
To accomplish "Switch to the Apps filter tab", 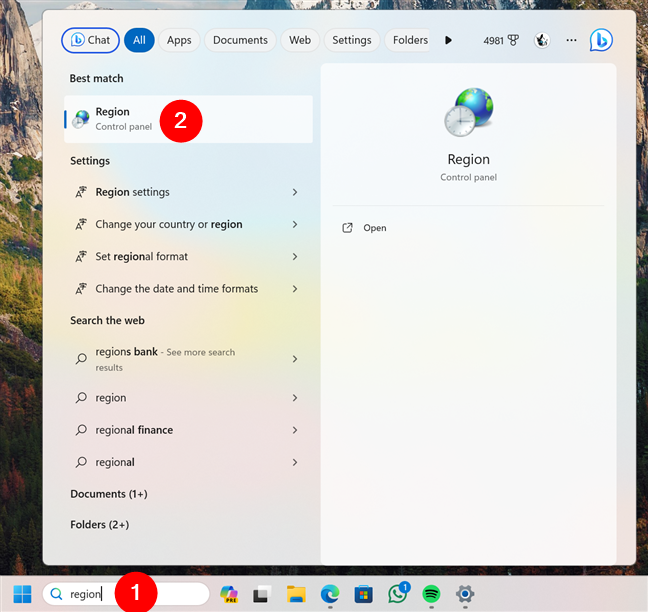I will pyautogui.click(x=179, y=40).
